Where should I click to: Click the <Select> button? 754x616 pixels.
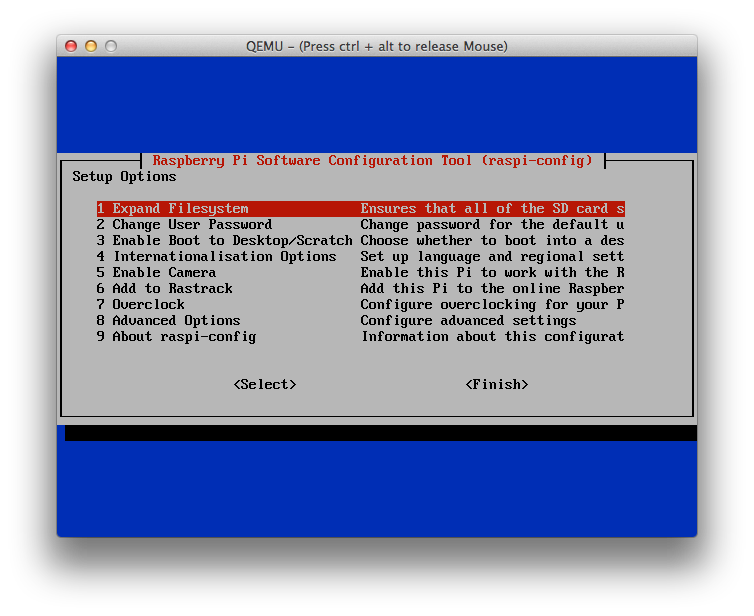tap(265, 385)
